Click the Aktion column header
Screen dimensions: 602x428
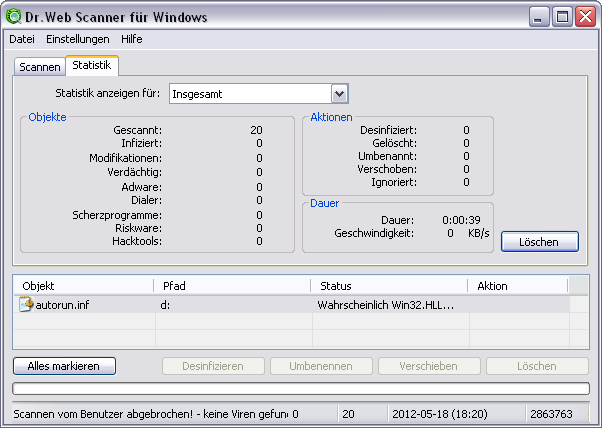pyautogui.click(x=518, y=286)
